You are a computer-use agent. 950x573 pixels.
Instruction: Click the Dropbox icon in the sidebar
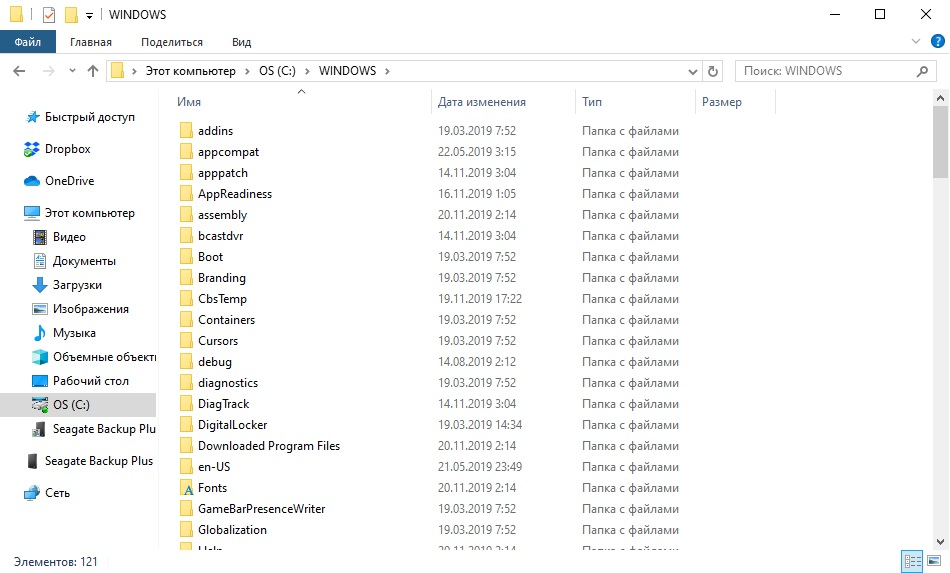click(32, 149)
